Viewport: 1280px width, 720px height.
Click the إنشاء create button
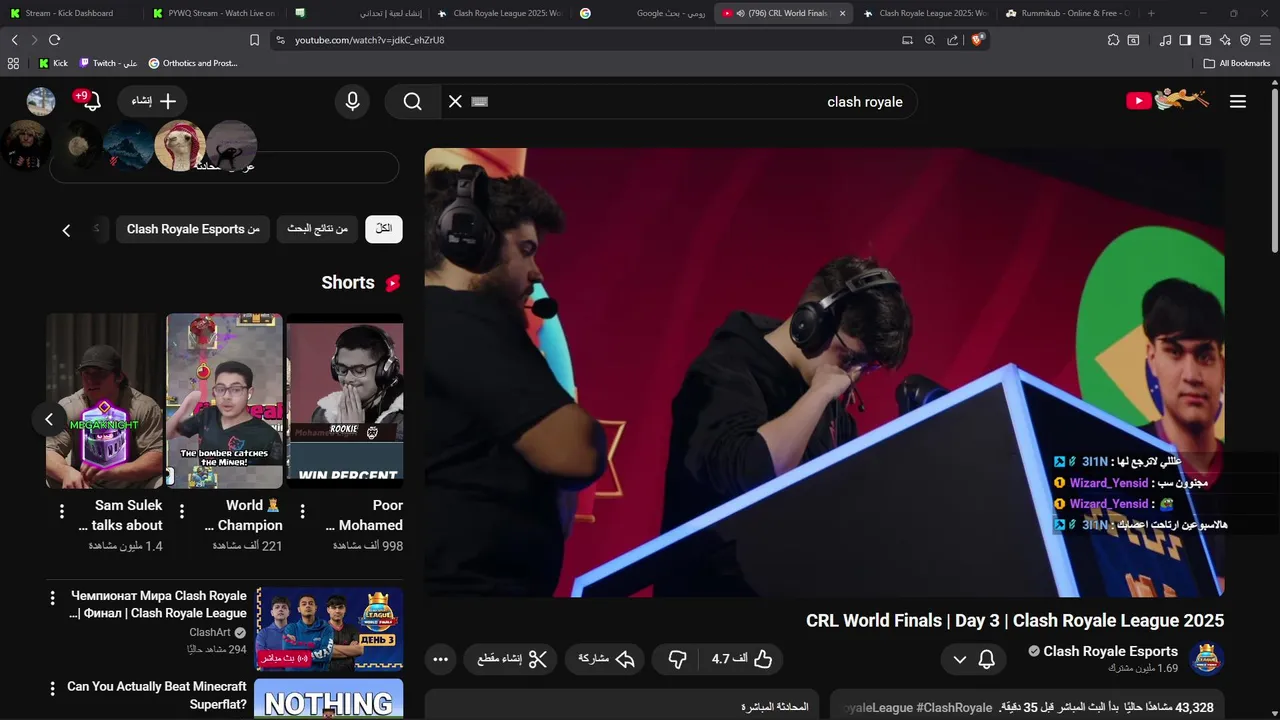[x=153, y=101]
